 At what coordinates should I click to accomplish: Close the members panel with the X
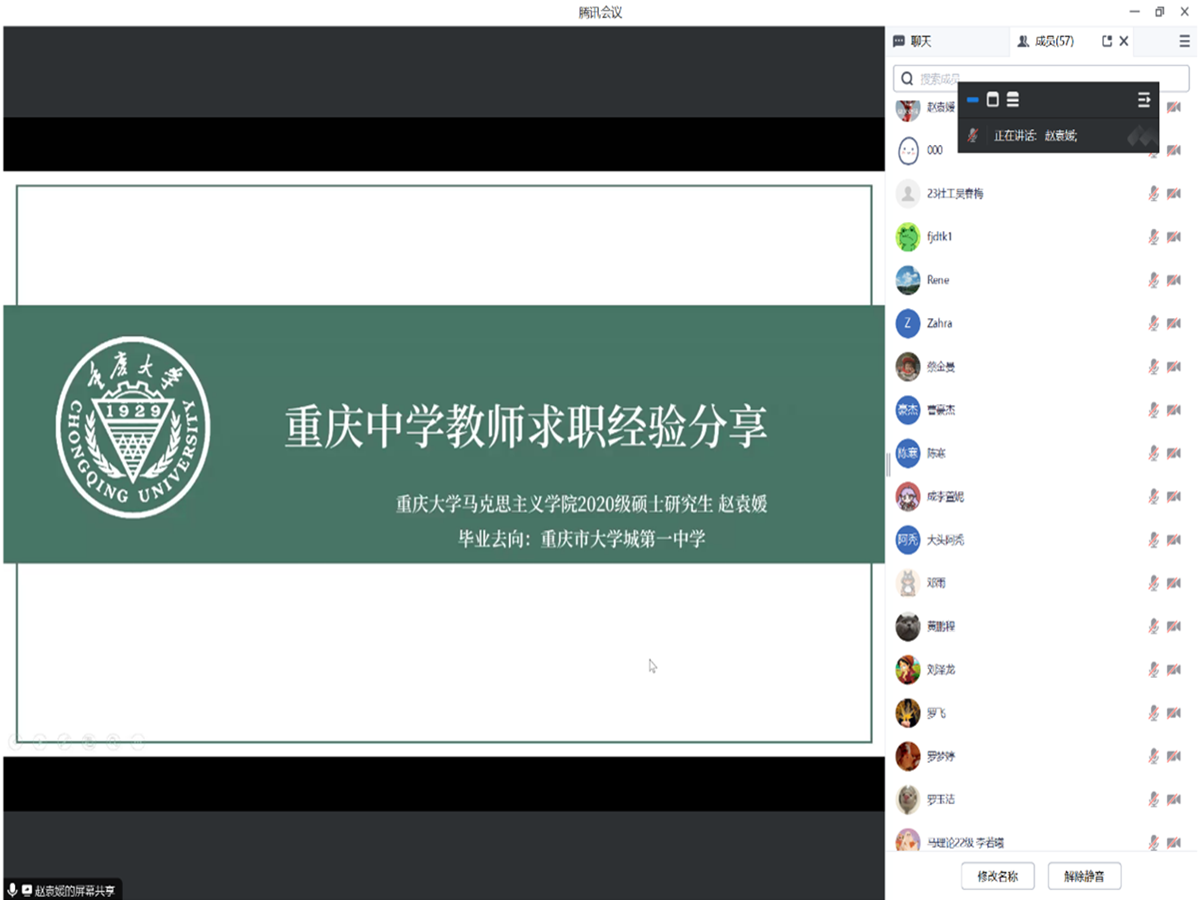(x=1124, y=41)
